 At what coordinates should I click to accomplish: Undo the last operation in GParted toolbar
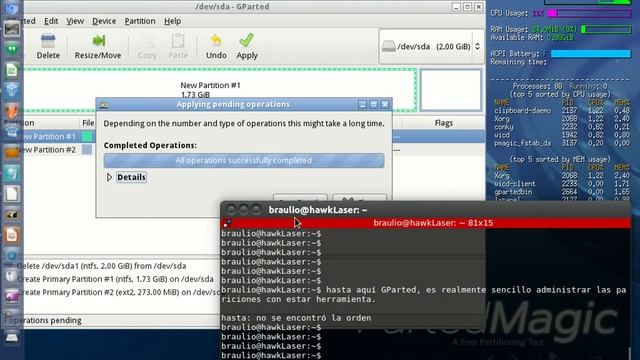point(216,47)
